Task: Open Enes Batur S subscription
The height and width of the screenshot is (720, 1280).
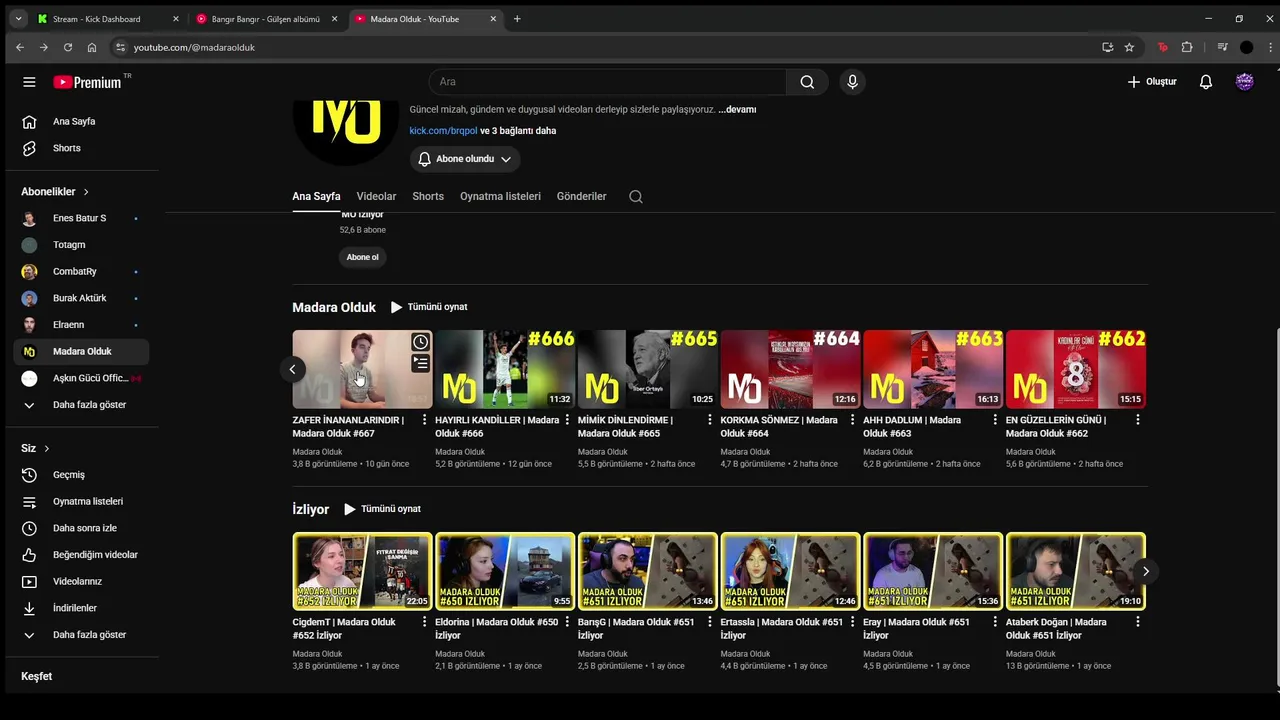Action: (x=82, y=218)
